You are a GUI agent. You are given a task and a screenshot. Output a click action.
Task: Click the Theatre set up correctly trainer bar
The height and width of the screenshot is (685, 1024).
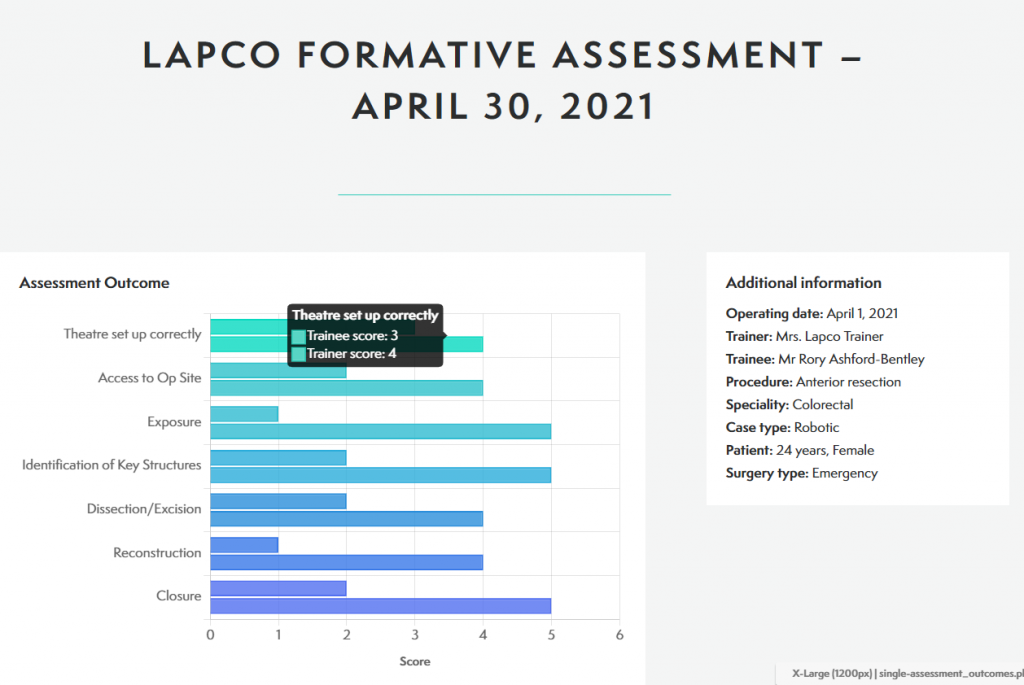346,344
